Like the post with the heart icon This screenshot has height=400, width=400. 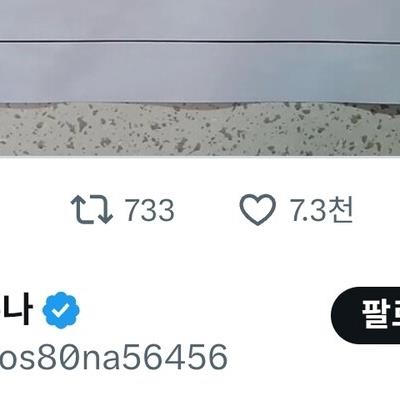[x=258, y=210]
